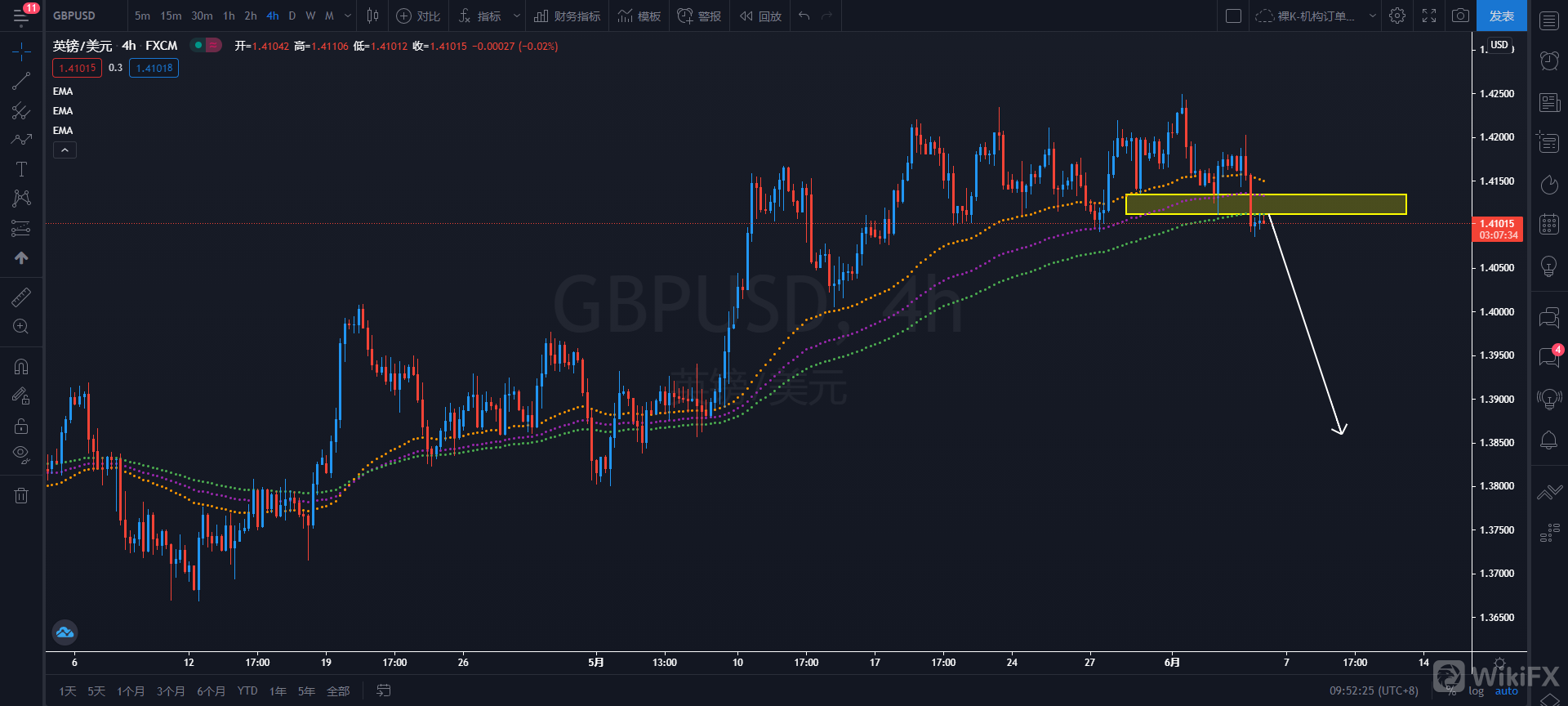Image resolution: width=1568 pixels, height=706 pixels.
Task: Hide all drawings with the eye icon
Action: (x=21, y=454)
